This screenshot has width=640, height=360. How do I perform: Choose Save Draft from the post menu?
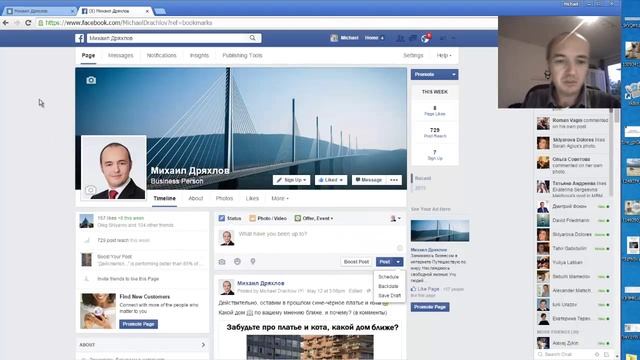click(x=389, y=296)
